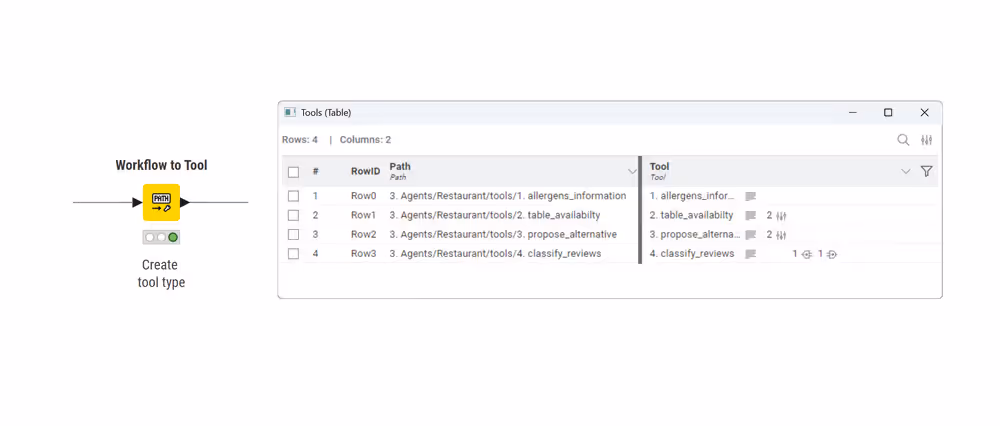The width and height of the screenshot is (1000, 426).
Task: Check the box for Row2
Action: pyautogui.click(x=293, y=234)
